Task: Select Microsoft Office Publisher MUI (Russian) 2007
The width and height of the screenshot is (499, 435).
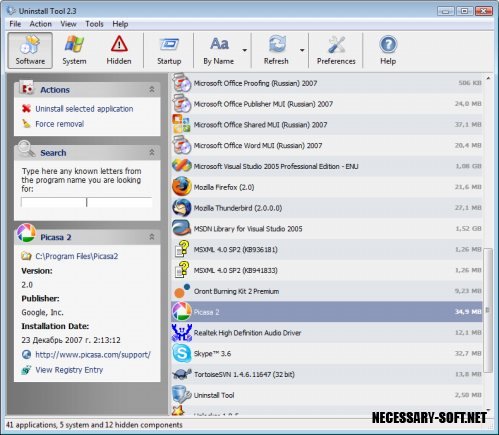Action: pos(327,104)
